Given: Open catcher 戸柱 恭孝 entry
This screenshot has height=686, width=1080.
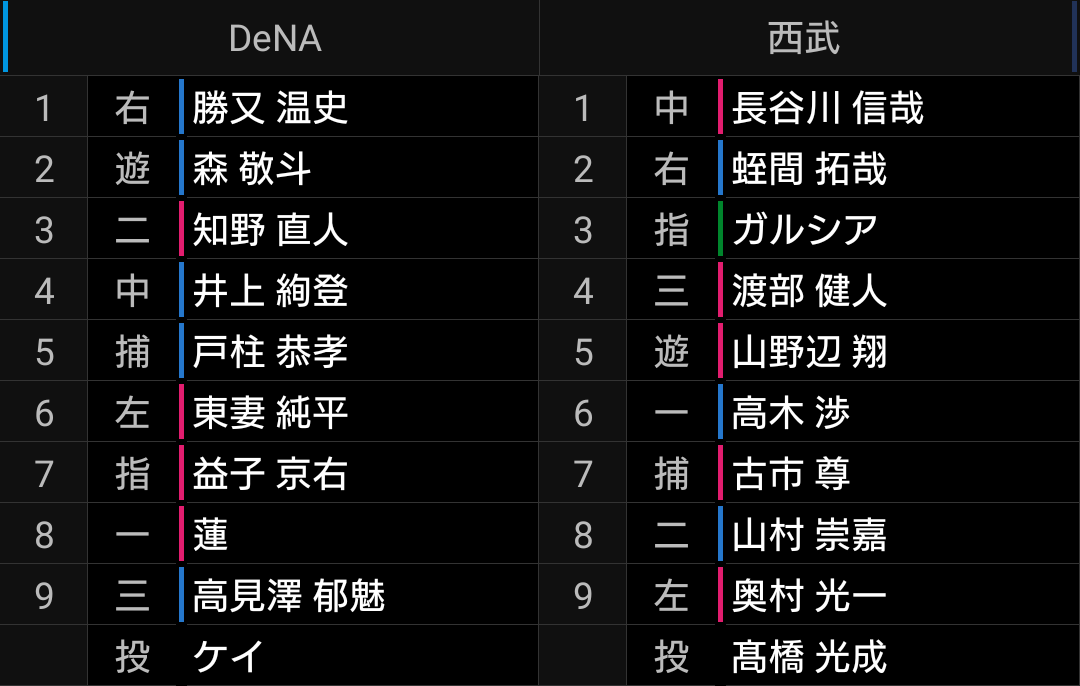Looking at the screenshot, I should [x=270, y=351].
